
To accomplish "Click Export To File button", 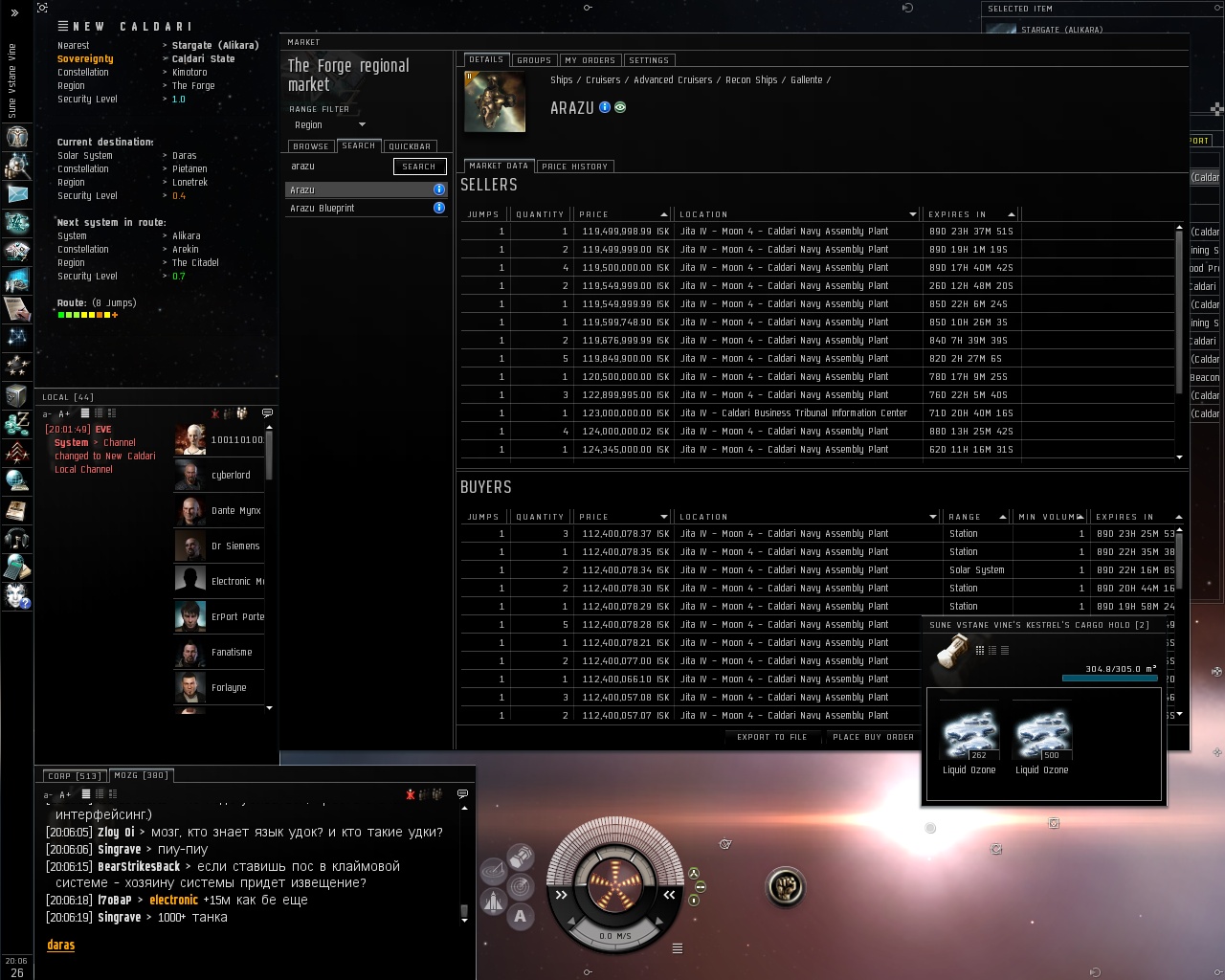I will point(772,737).
